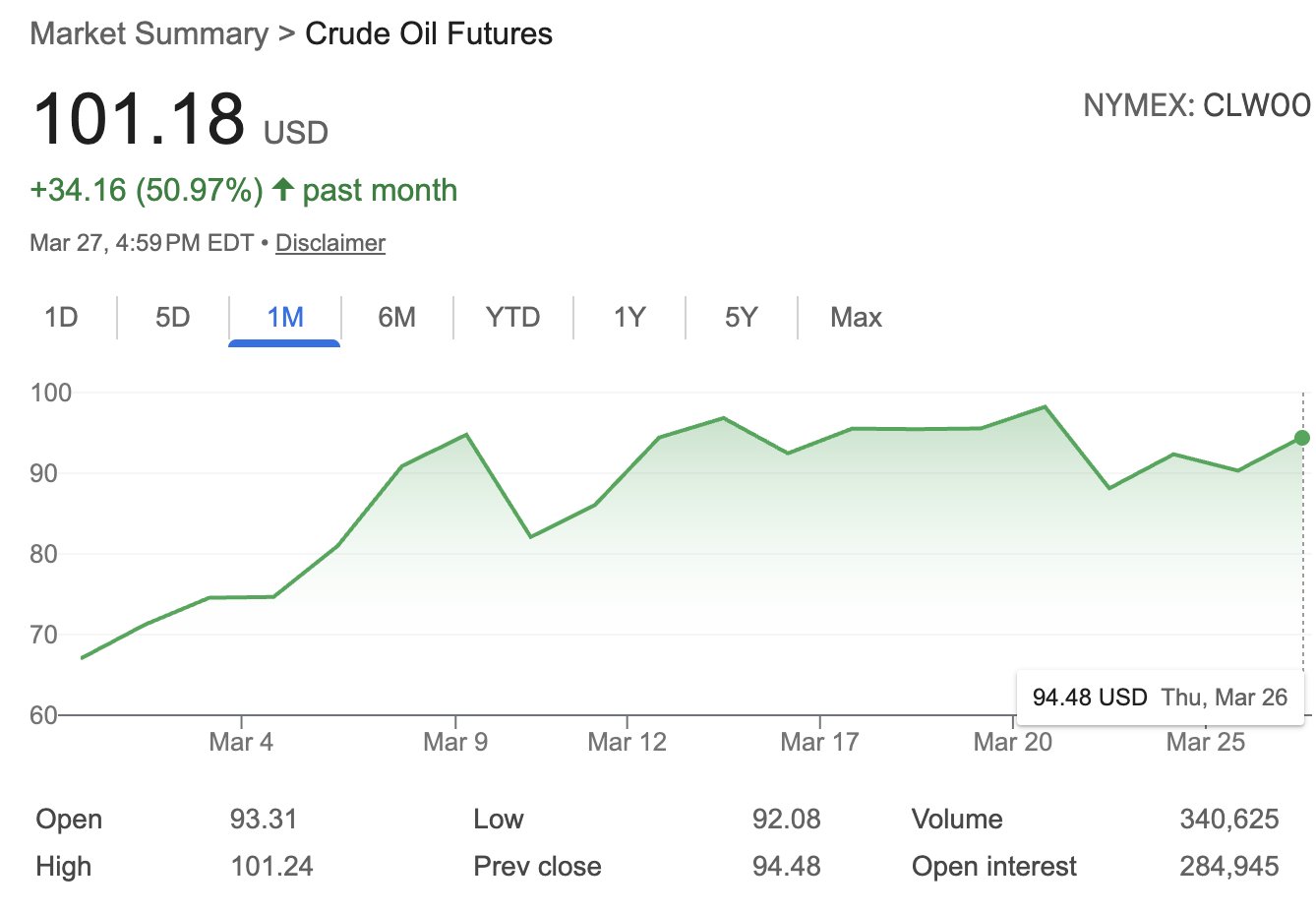Click the Open interest value 284,945

coord(1229,866)
